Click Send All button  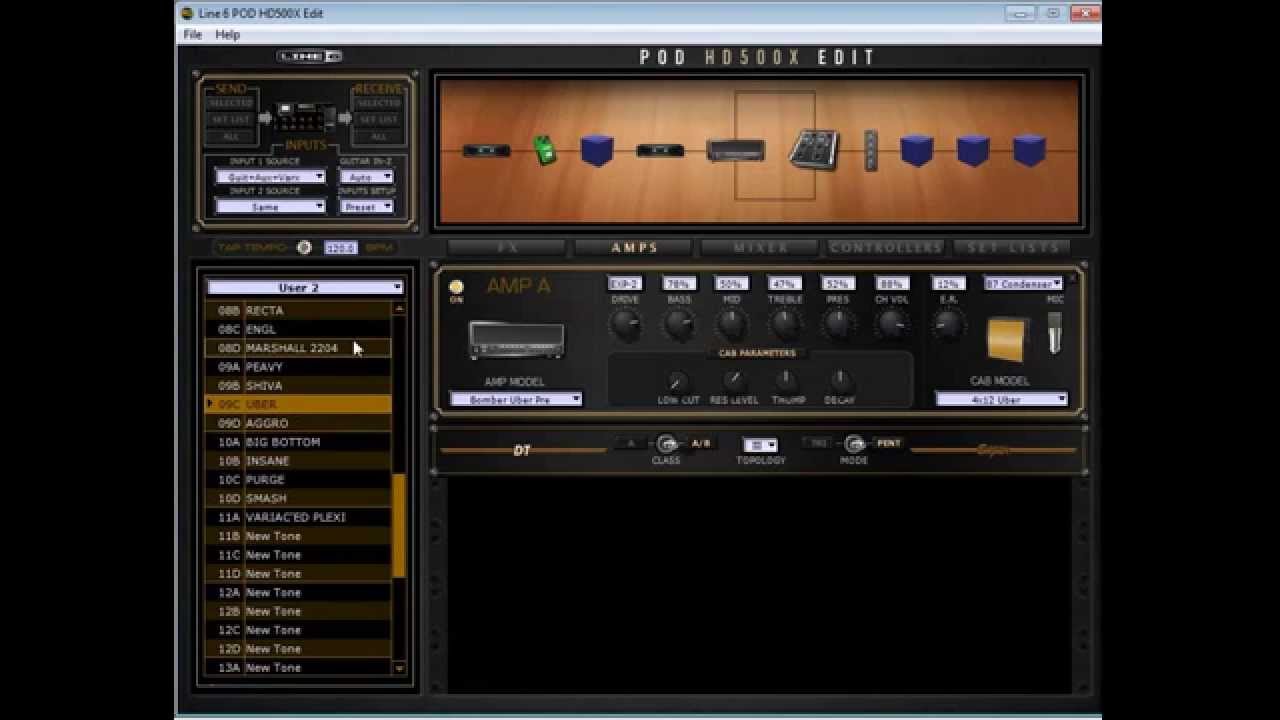[x=231, y=136]
